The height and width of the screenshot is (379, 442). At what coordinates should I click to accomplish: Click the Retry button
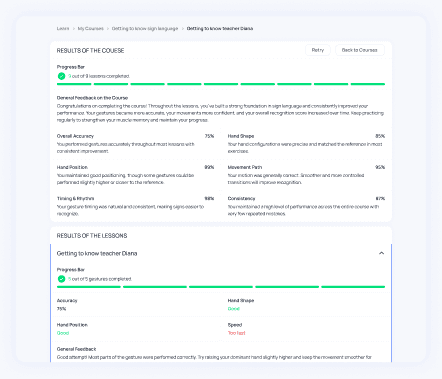click(x=318, y=50)
